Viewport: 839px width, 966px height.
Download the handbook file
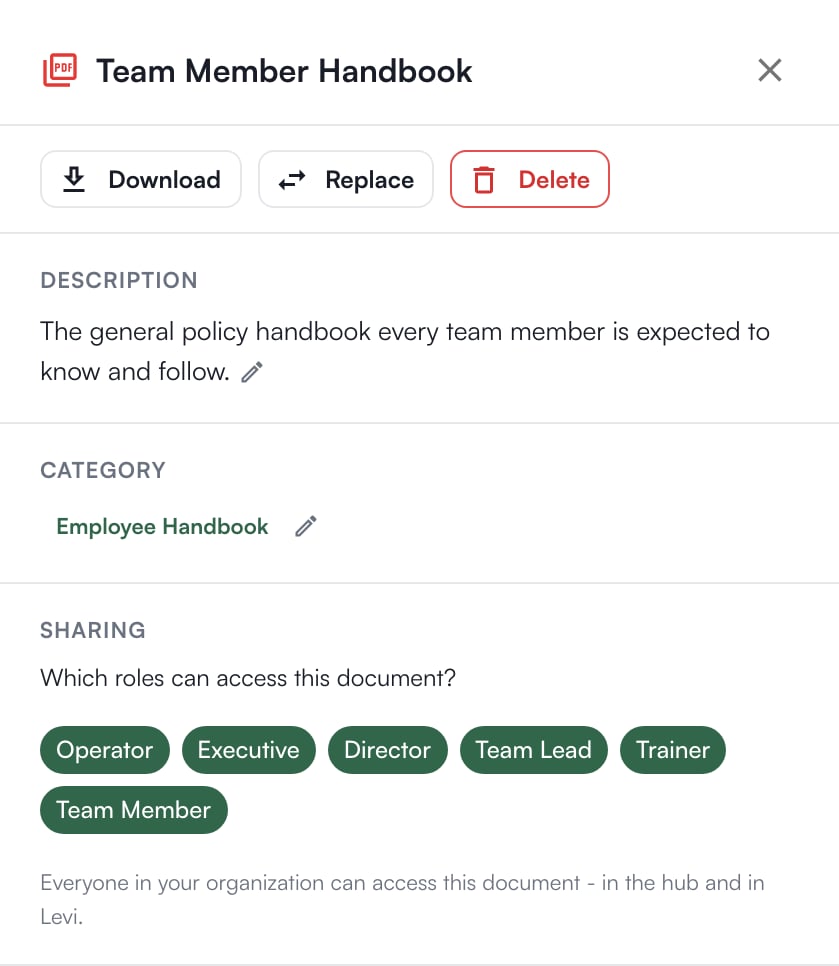coord(140,179)
